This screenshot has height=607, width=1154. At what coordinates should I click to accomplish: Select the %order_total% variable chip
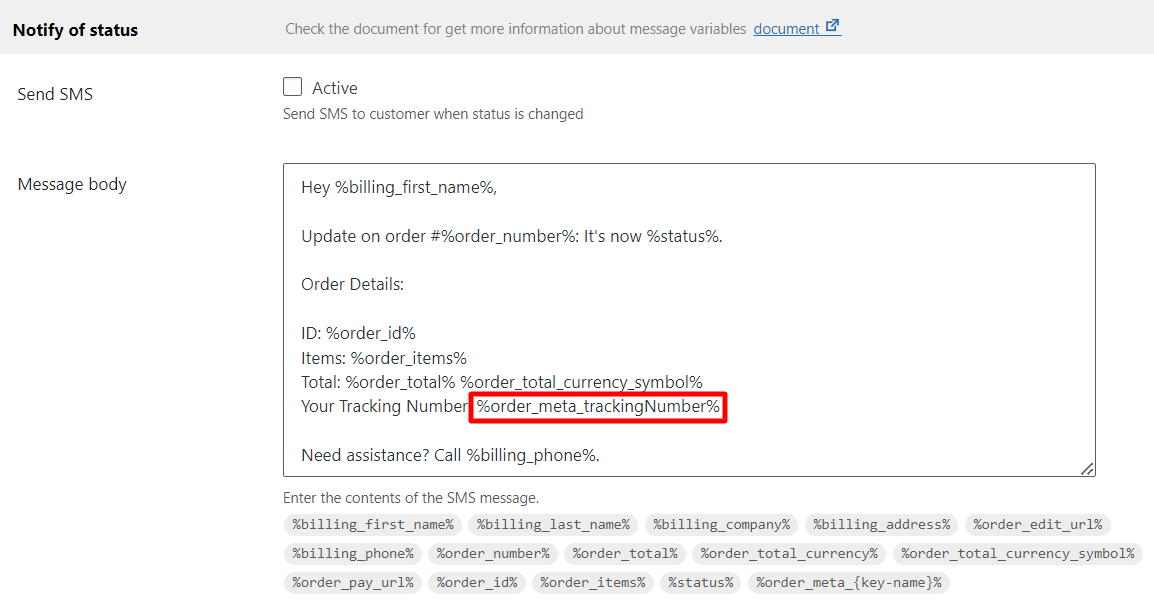626,553
